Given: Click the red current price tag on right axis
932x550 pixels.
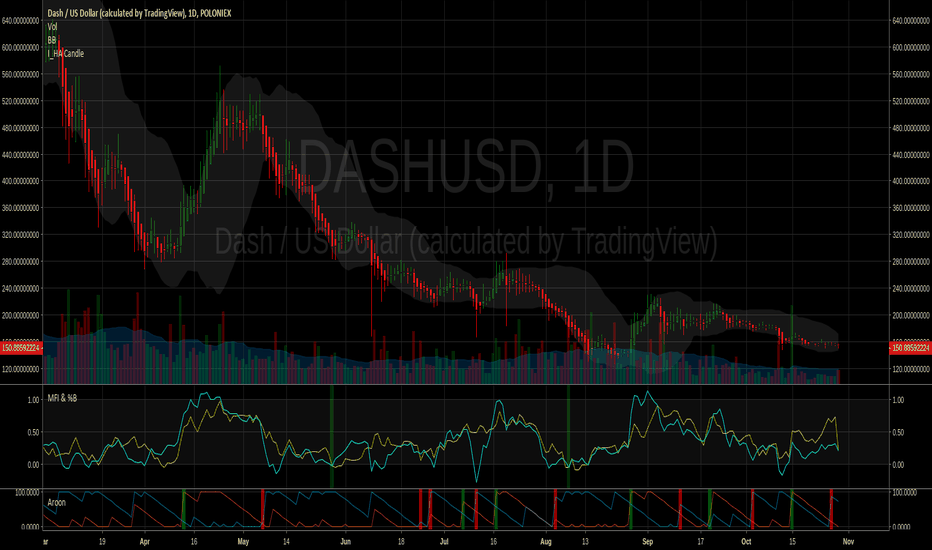Looking at the screenshot, I should pos(909,348).
